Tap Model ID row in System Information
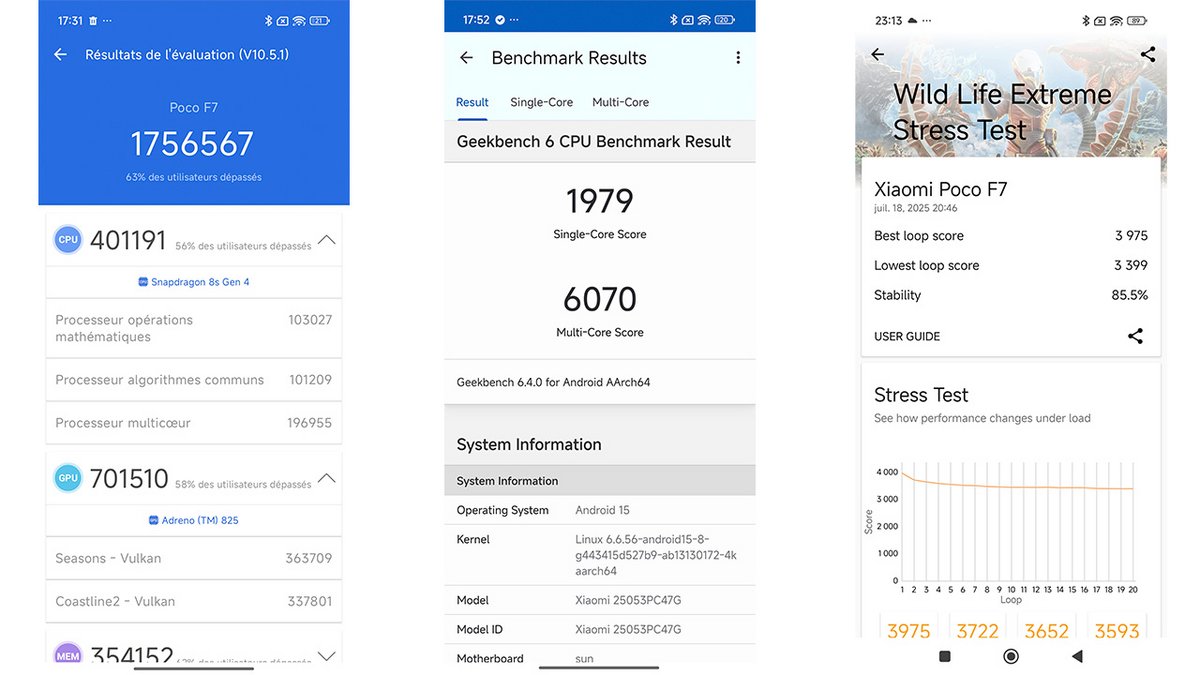This screenshot has width=1200, height=675. click(600, 629)
